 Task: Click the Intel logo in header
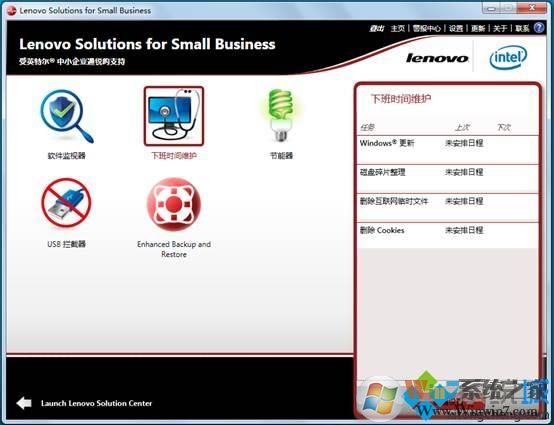[x=508, y=58]
